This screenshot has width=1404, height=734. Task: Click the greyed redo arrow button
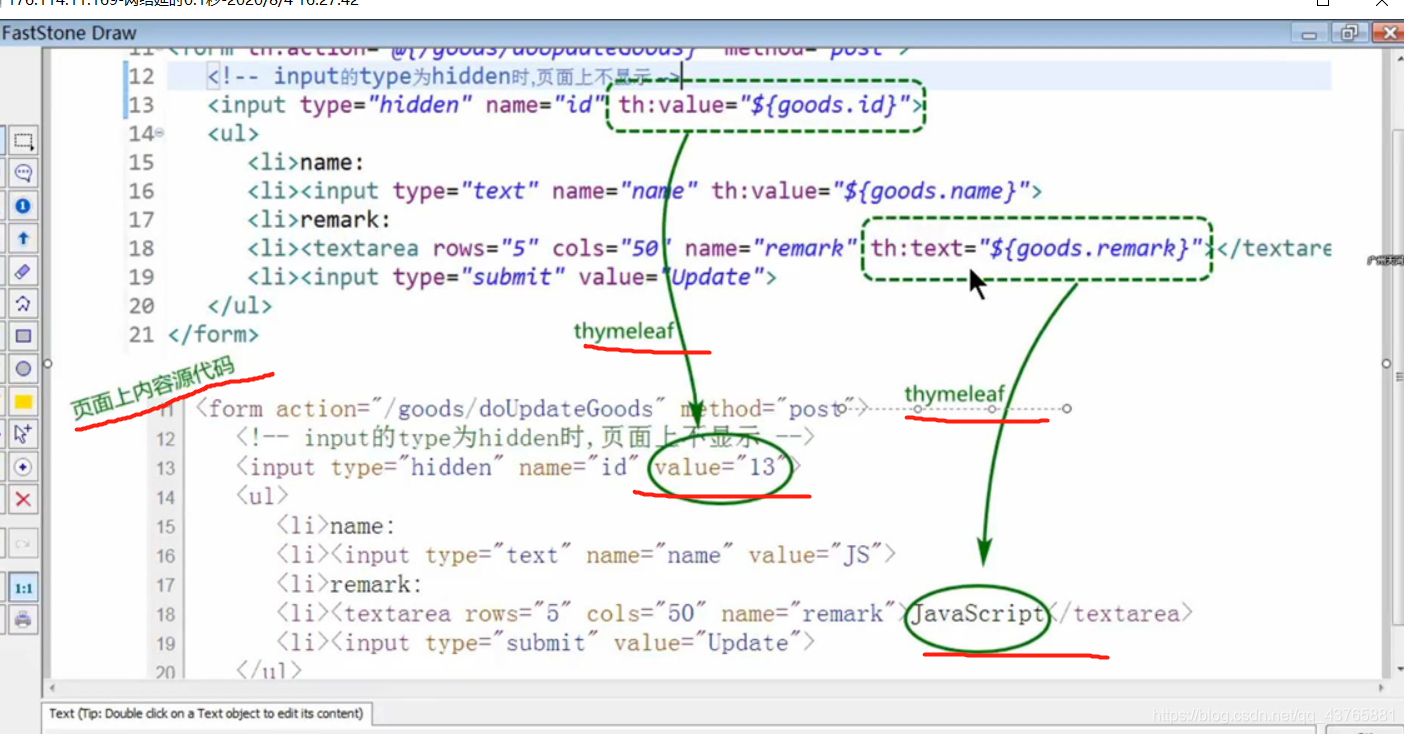(x=23, y=544)
